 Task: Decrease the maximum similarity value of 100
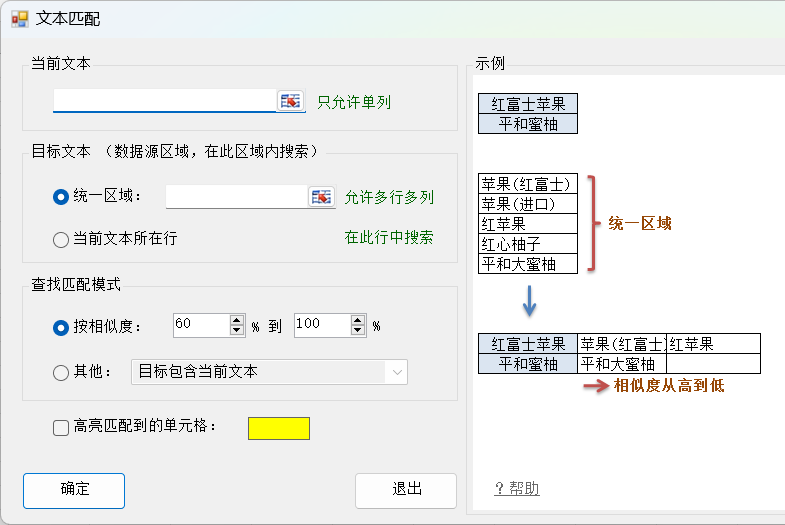click(x=359, y=330)
